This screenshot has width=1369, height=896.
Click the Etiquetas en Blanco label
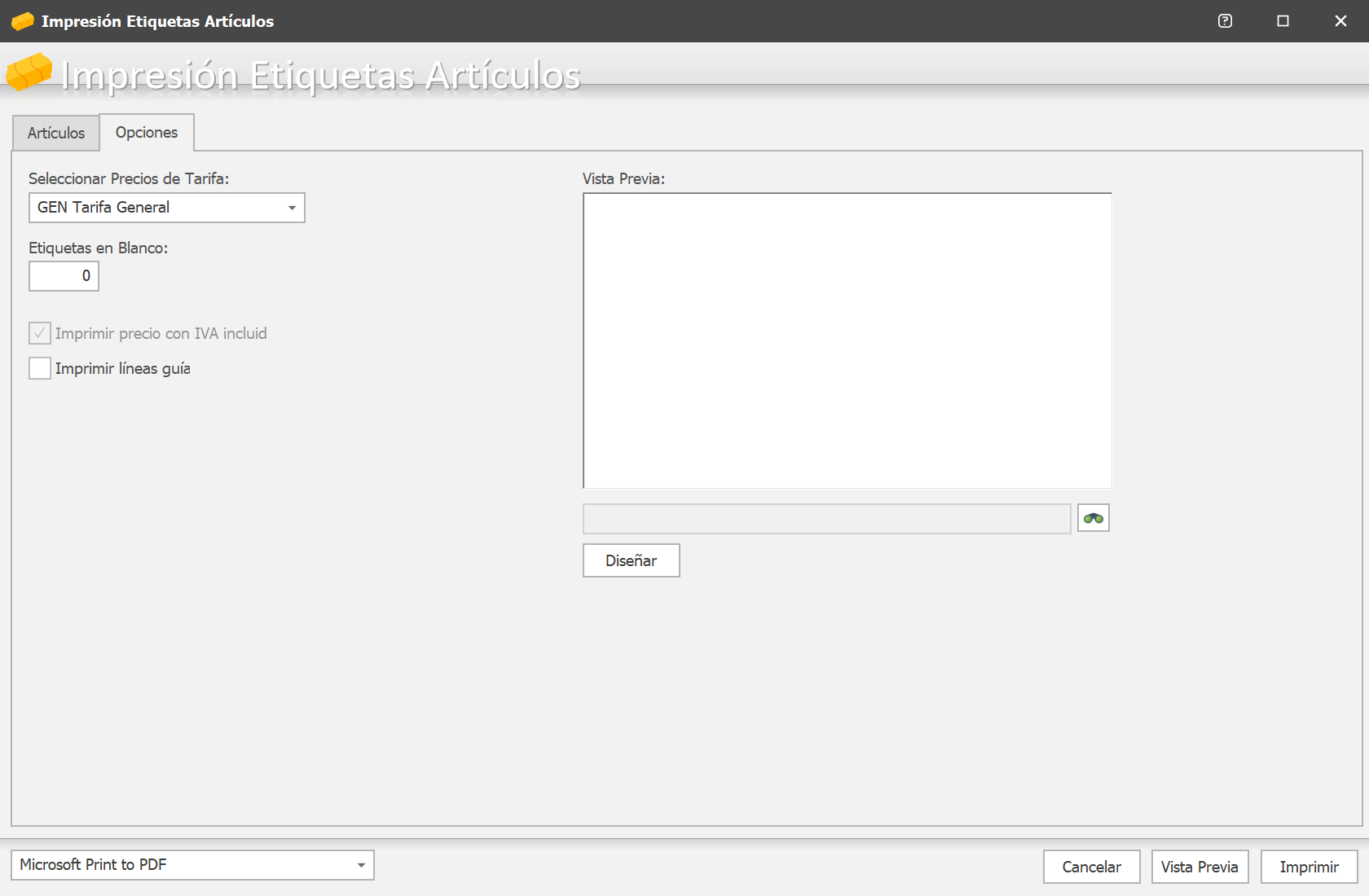pyautogui.click(x=99, y=248)
